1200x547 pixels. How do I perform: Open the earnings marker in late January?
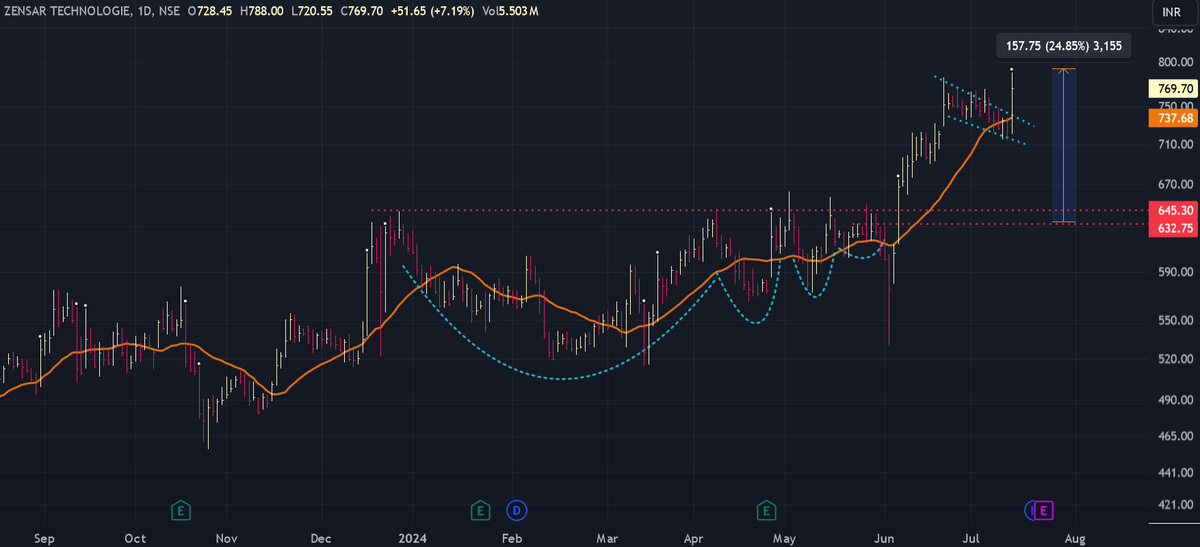point(481,511)
